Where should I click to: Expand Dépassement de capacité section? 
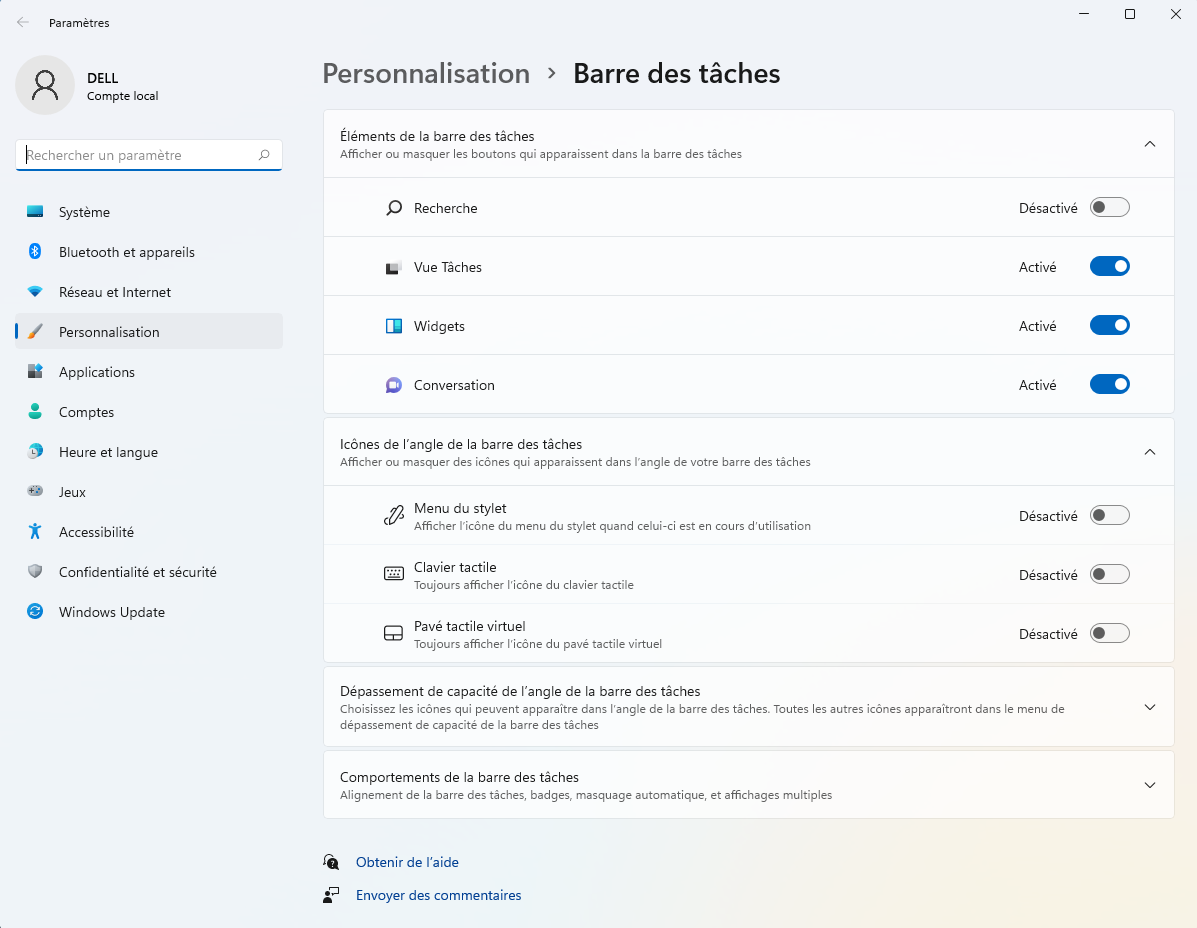click(x=1150, y=707)
